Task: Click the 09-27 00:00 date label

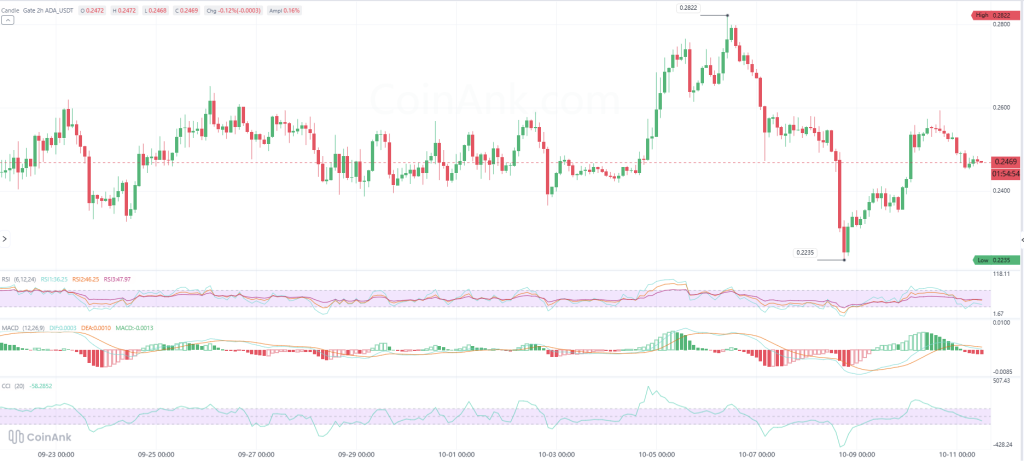Action: pyautogui.click(x=255, y=453)
